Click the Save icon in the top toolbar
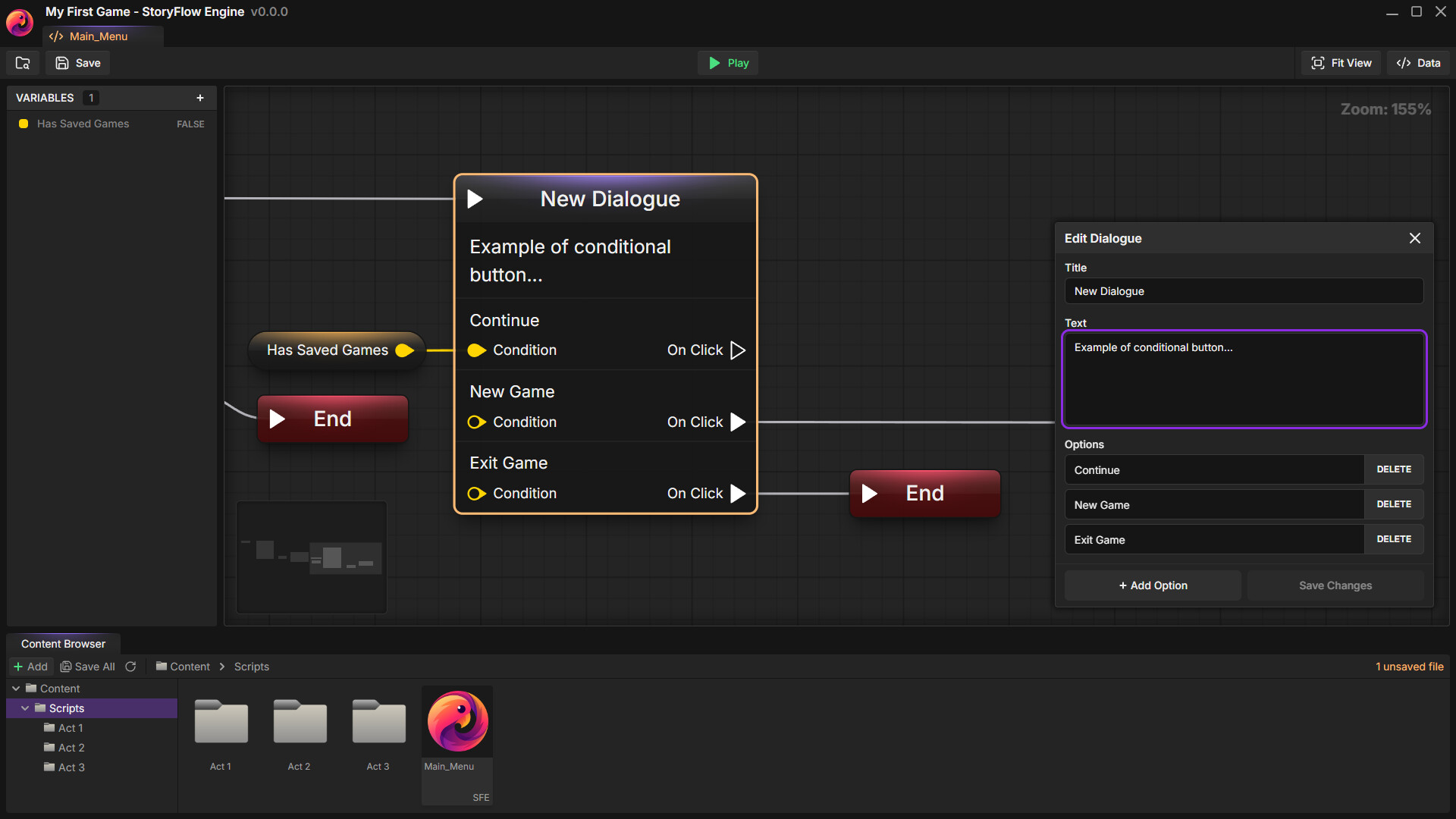Viewport: 1456px width, 819px height. point(61,62)
